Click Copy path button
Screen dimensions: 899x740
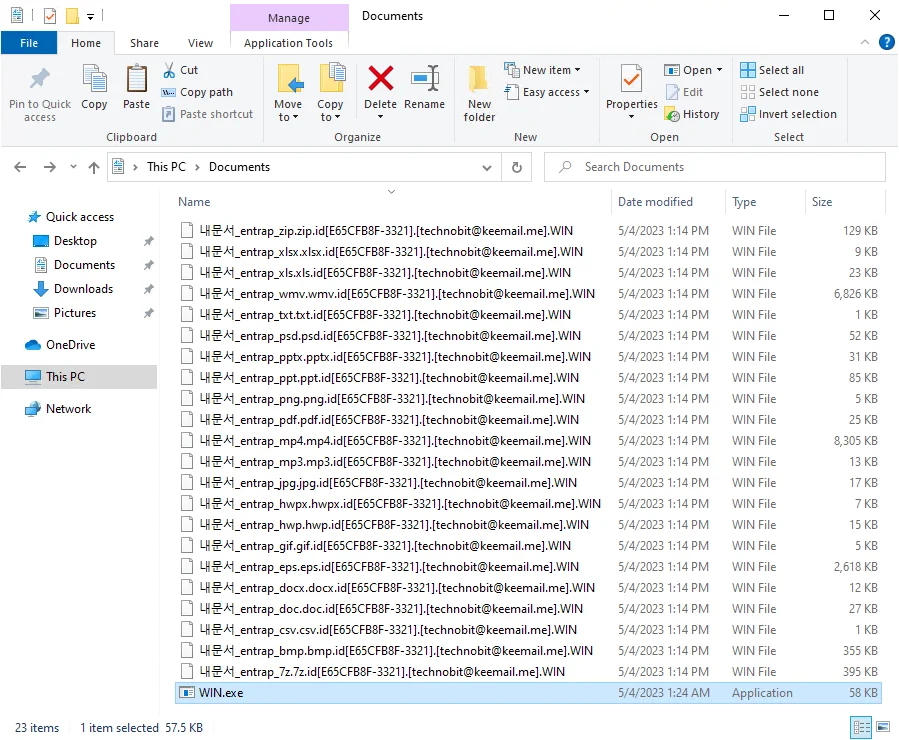[x=198, y=92]
